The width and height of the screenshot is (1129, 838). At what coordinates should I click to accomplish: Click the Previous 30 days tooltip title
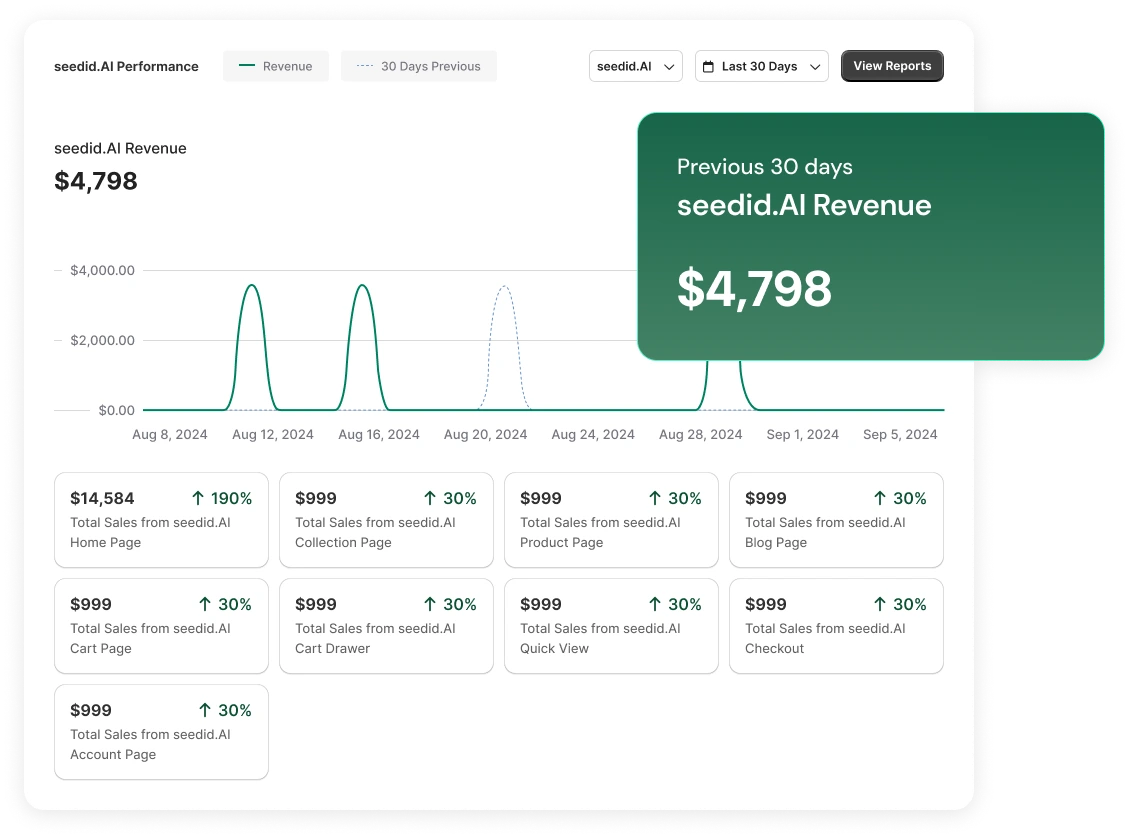765,167
